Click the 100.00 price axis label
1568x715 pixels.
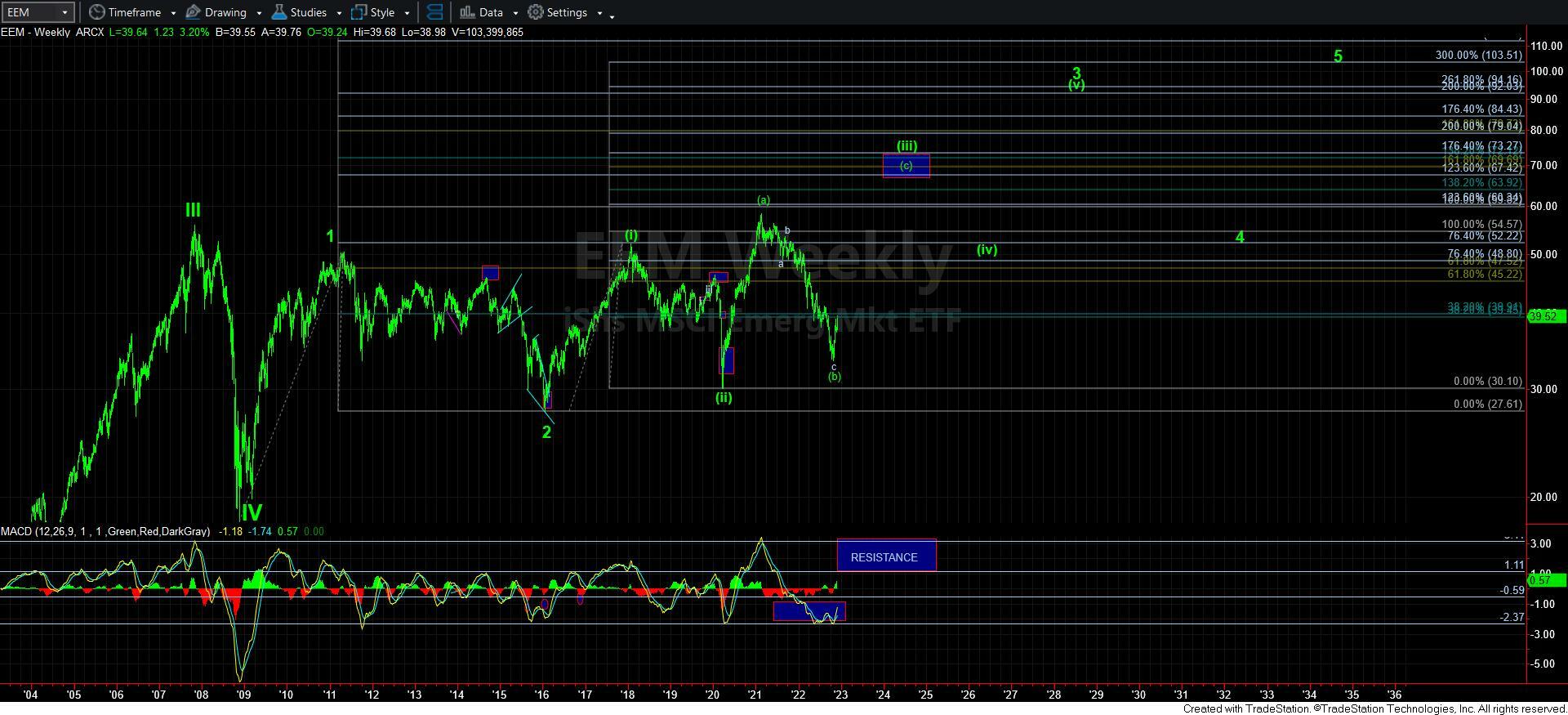1545,72
